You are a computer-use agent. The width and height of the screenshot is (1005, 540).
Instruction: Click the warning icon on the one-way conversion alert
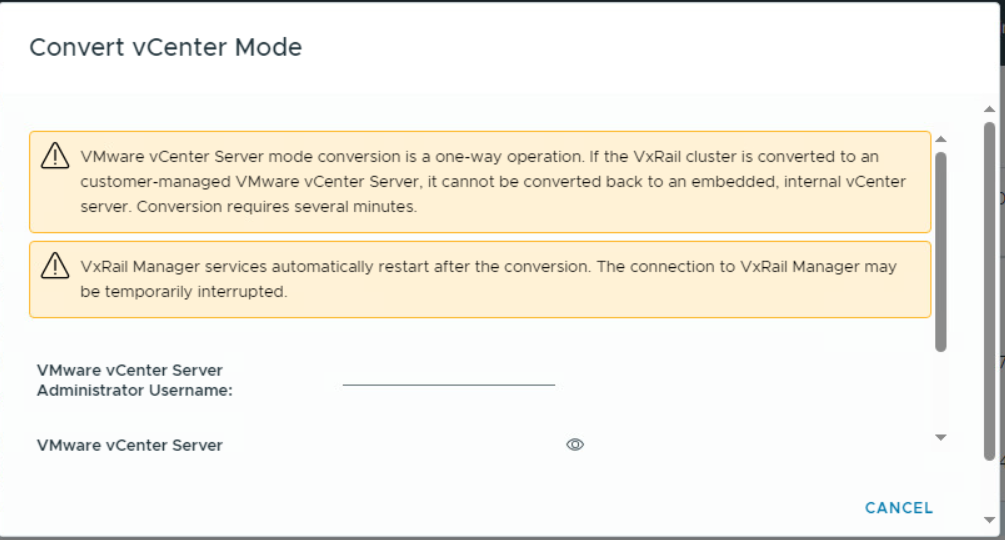click(54, 157)
